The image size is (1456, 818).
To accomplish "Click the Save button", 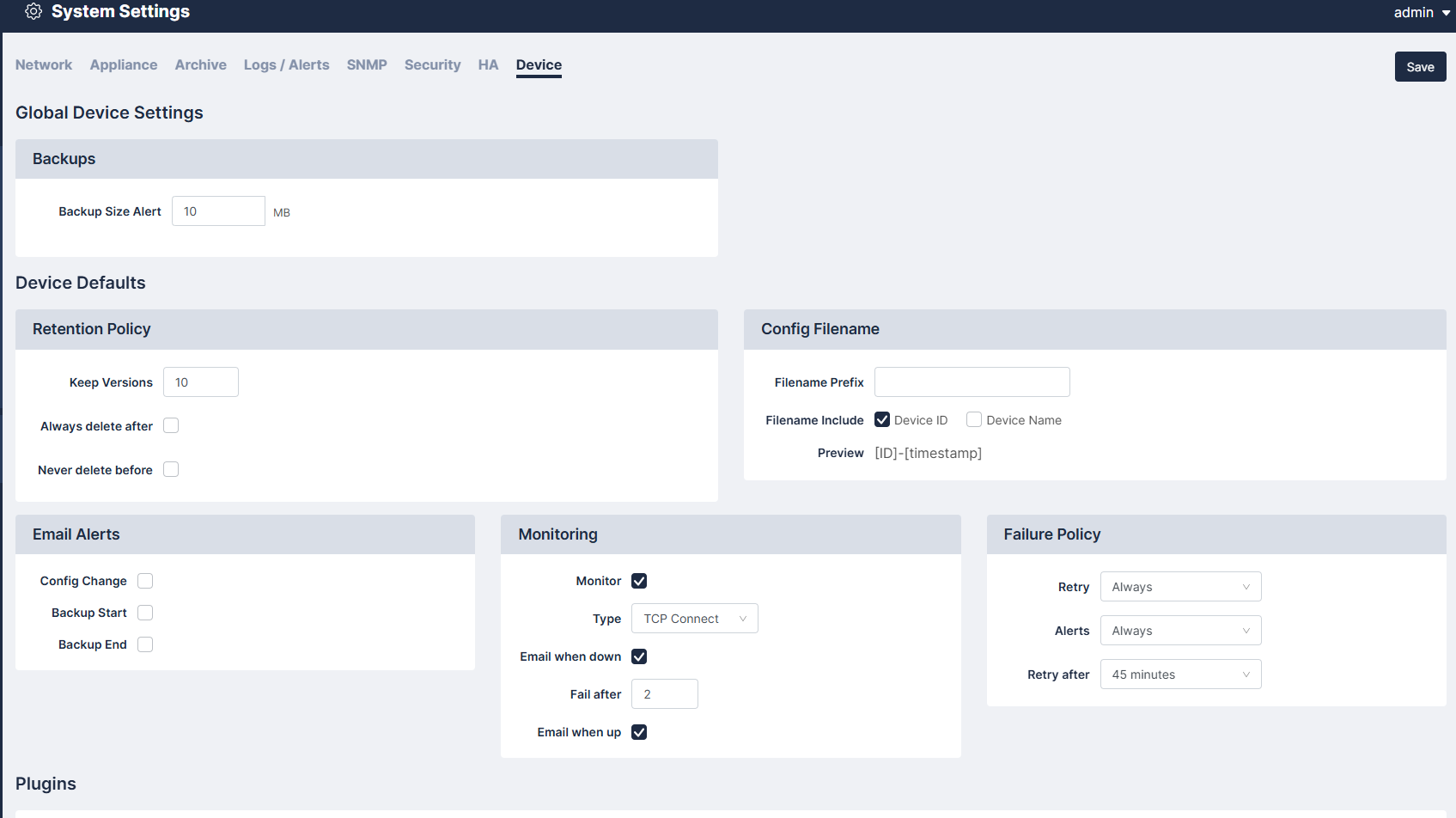I will coord(1419,67).
